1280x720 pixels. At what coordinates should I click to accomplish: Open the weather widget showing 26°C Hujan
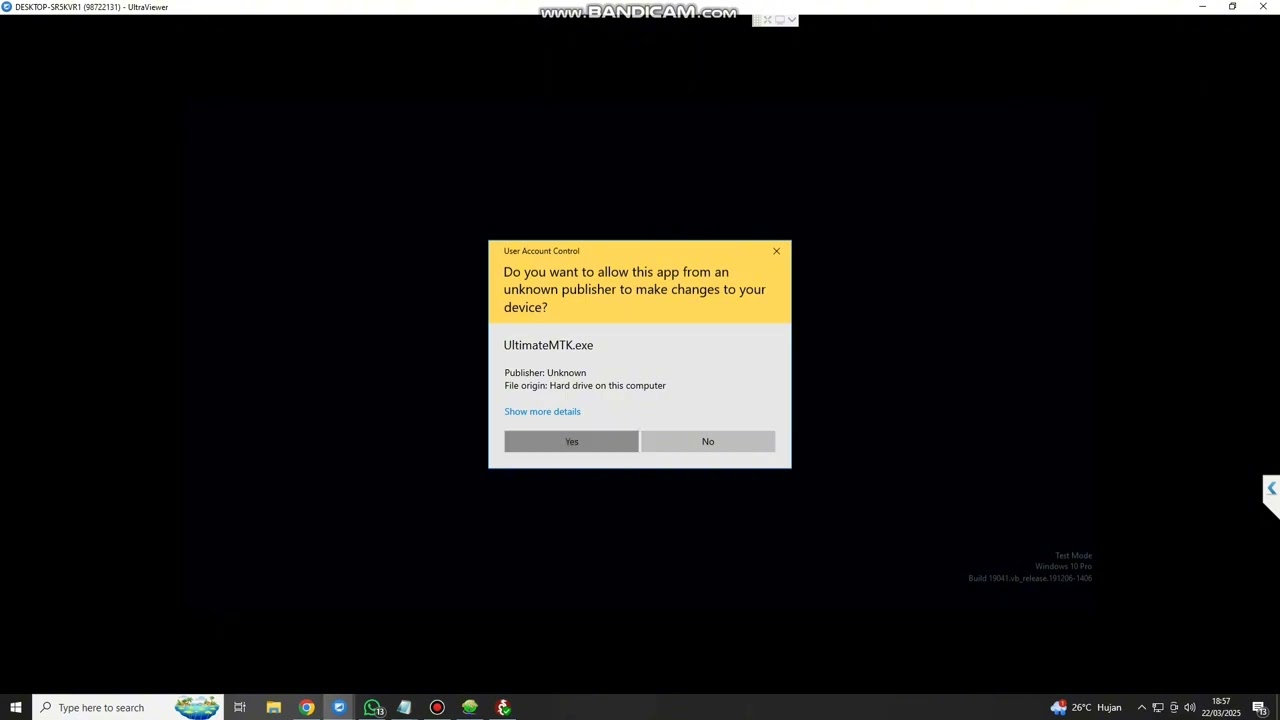pos(1086,707)
